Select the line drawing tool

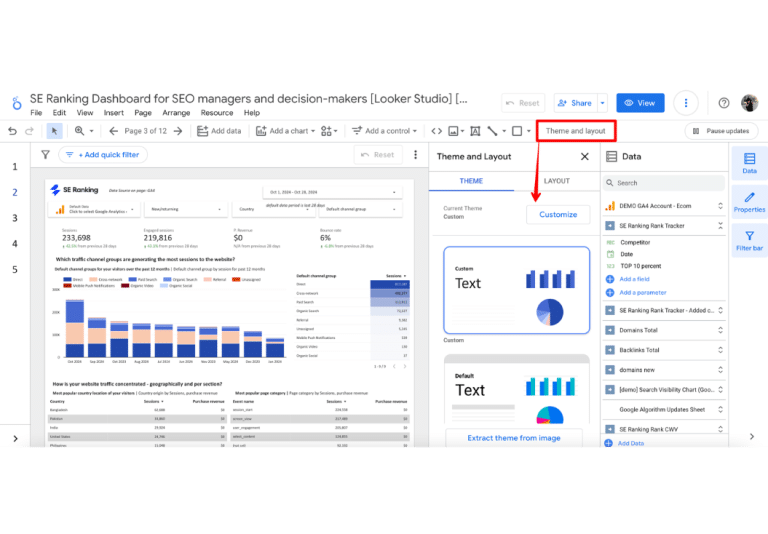(492, 131)
